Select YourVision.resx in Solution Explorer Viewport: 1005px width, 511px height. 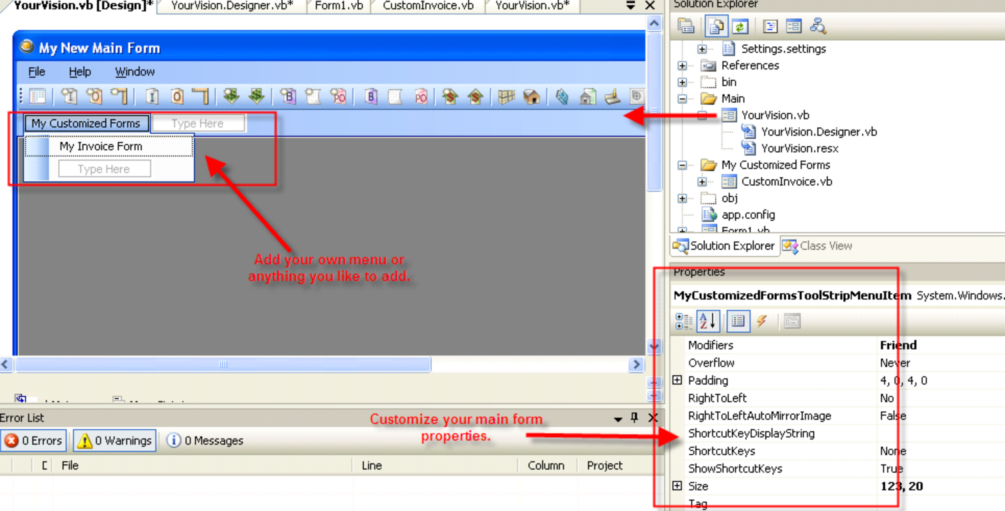[x=799, y=149]
